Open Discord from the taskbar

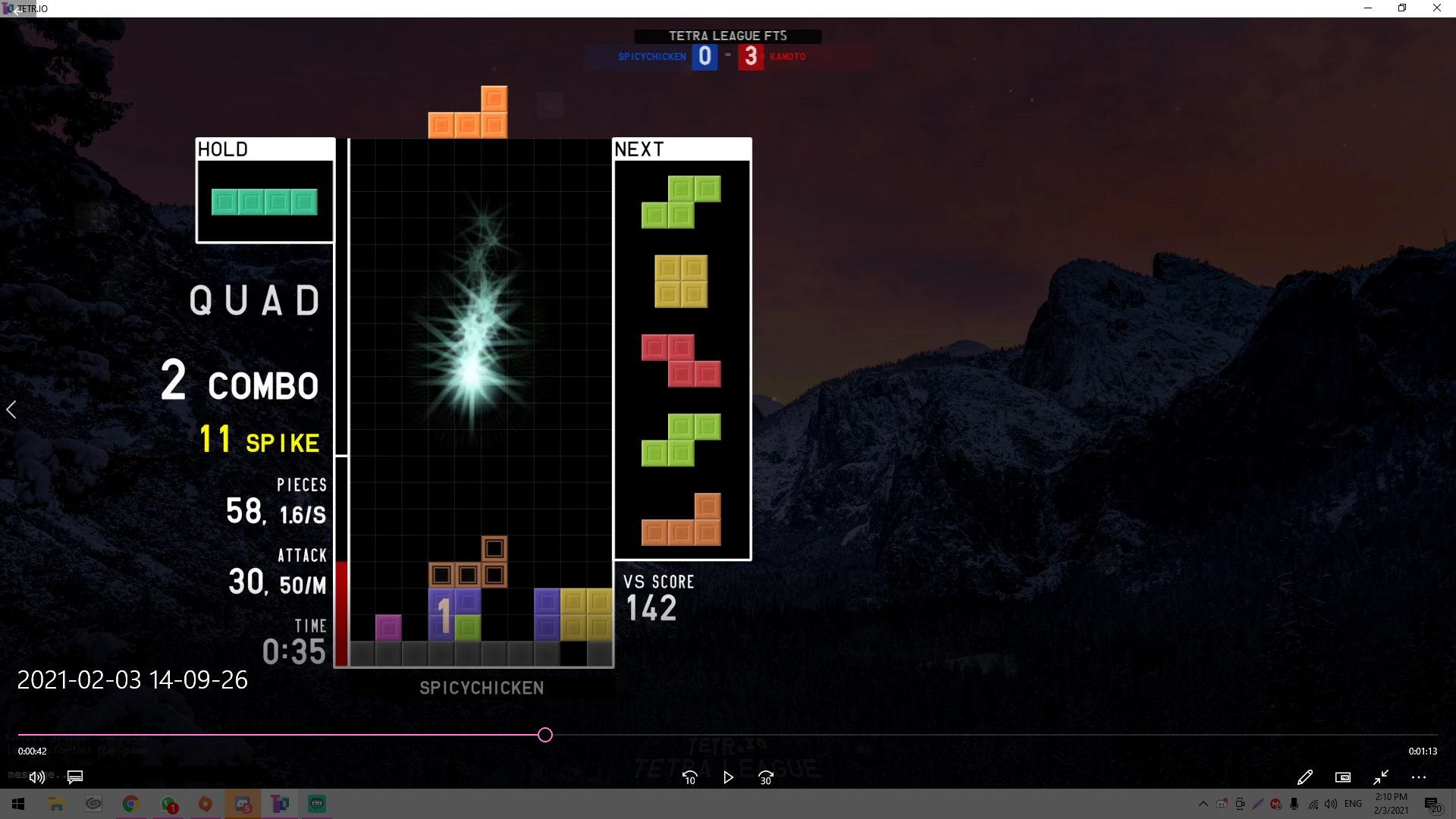[x=243, y=805]
